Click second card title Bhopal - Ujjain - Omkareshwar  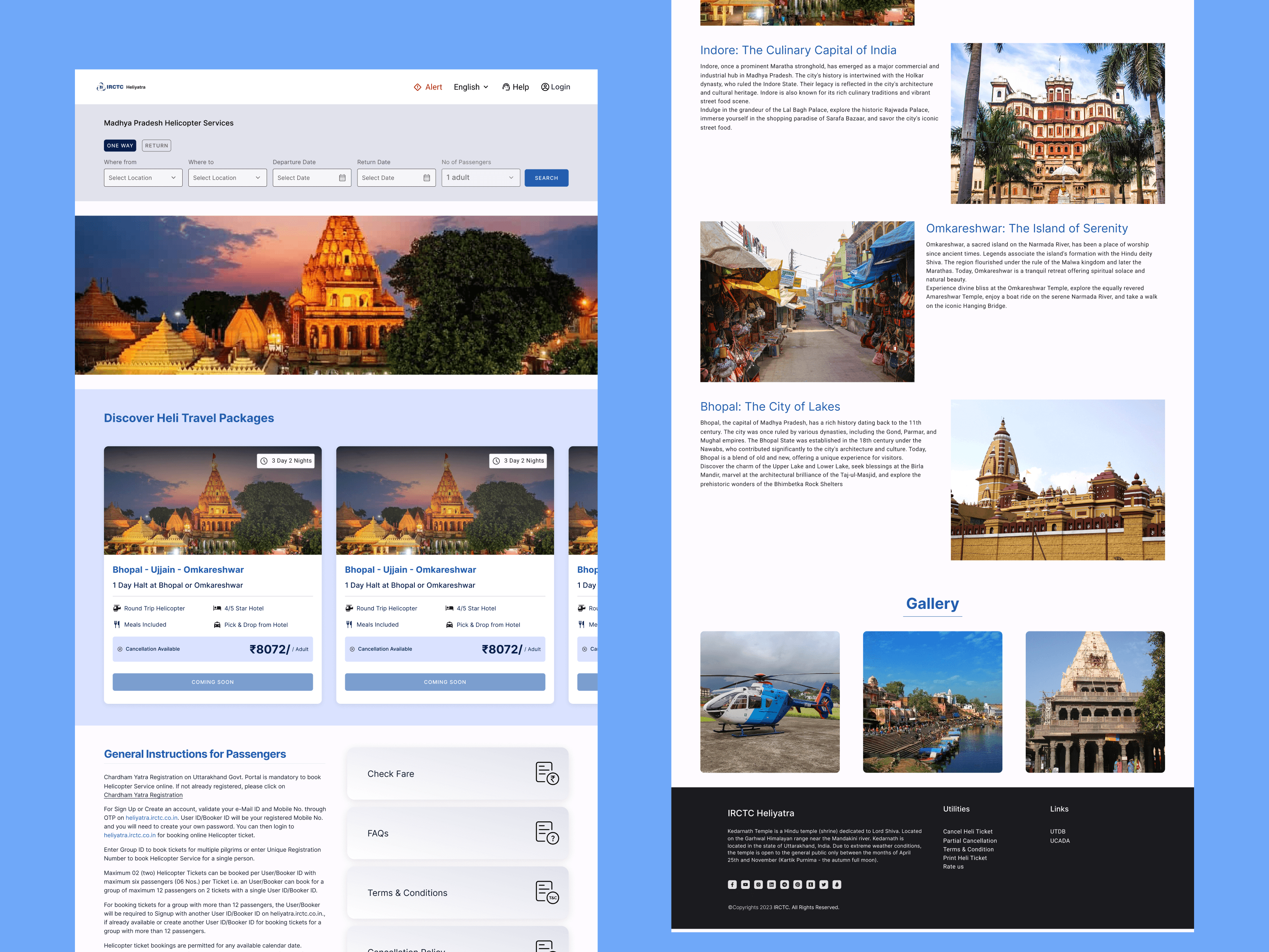click(411, 570)
